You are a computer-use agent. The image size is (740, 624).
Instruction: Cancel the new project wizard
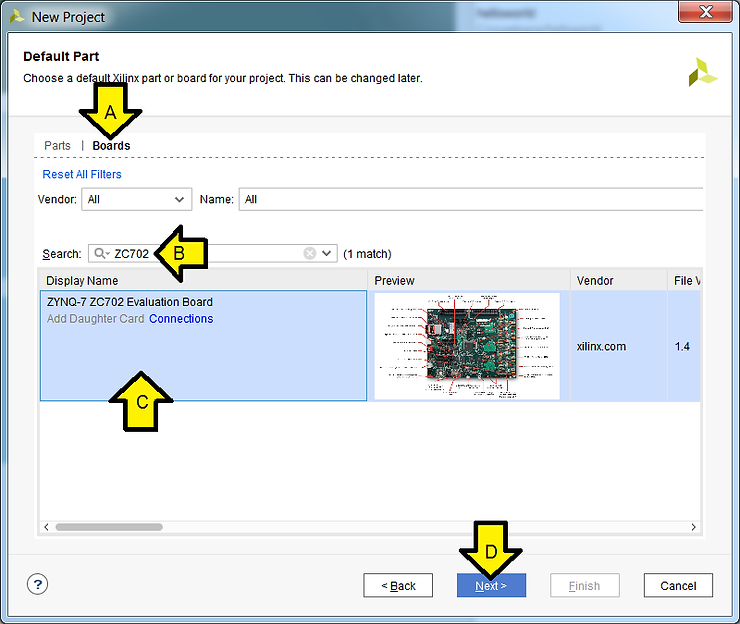click(x=677, y=585)
